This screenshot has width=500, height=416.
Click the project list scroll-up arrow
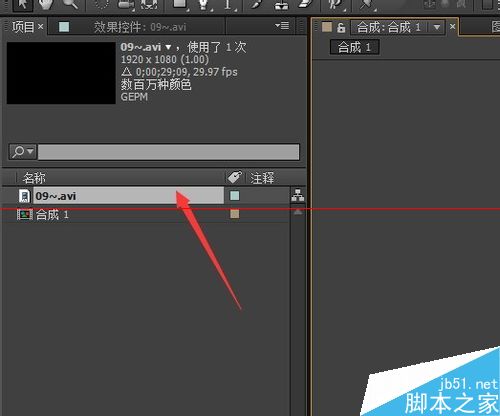pyautogui.click(x=298, y=212)
